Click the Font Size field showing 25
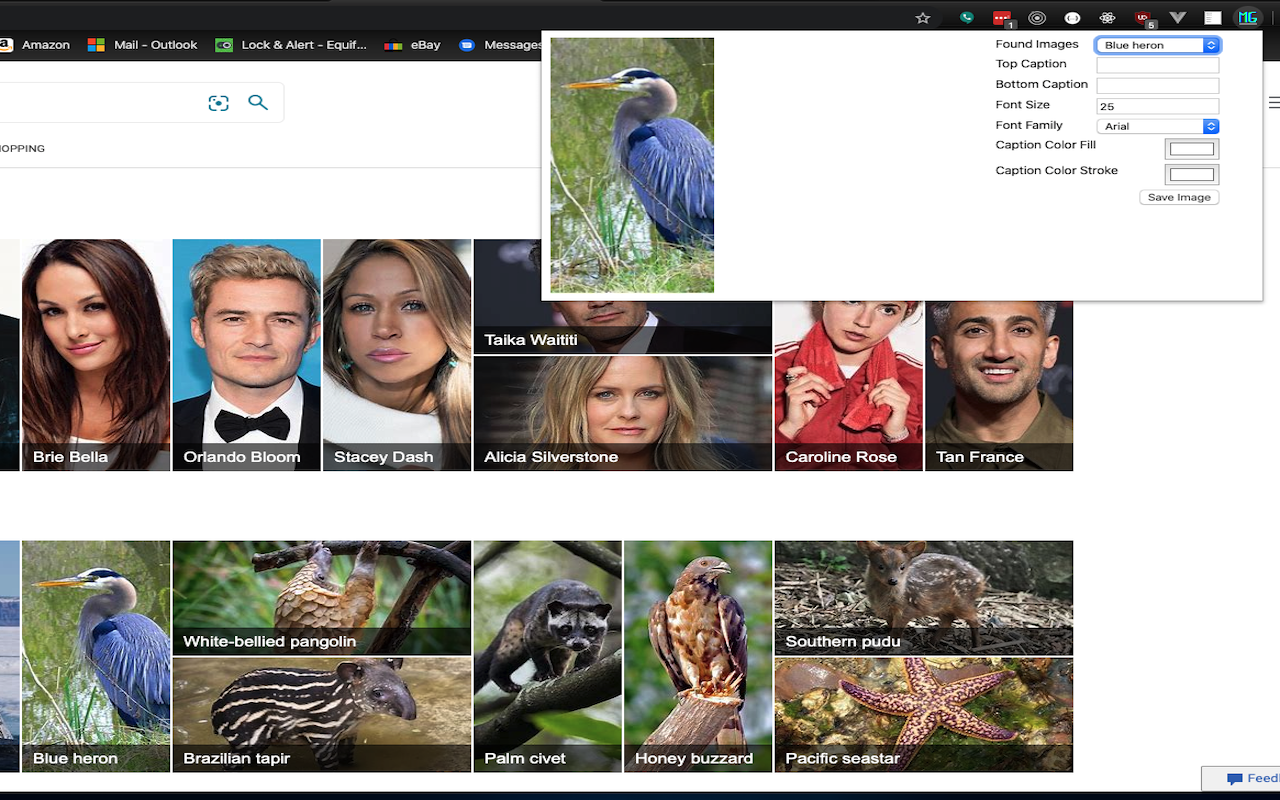Viewport: 1280px width, 800px height. click(x=1158, y=106)
